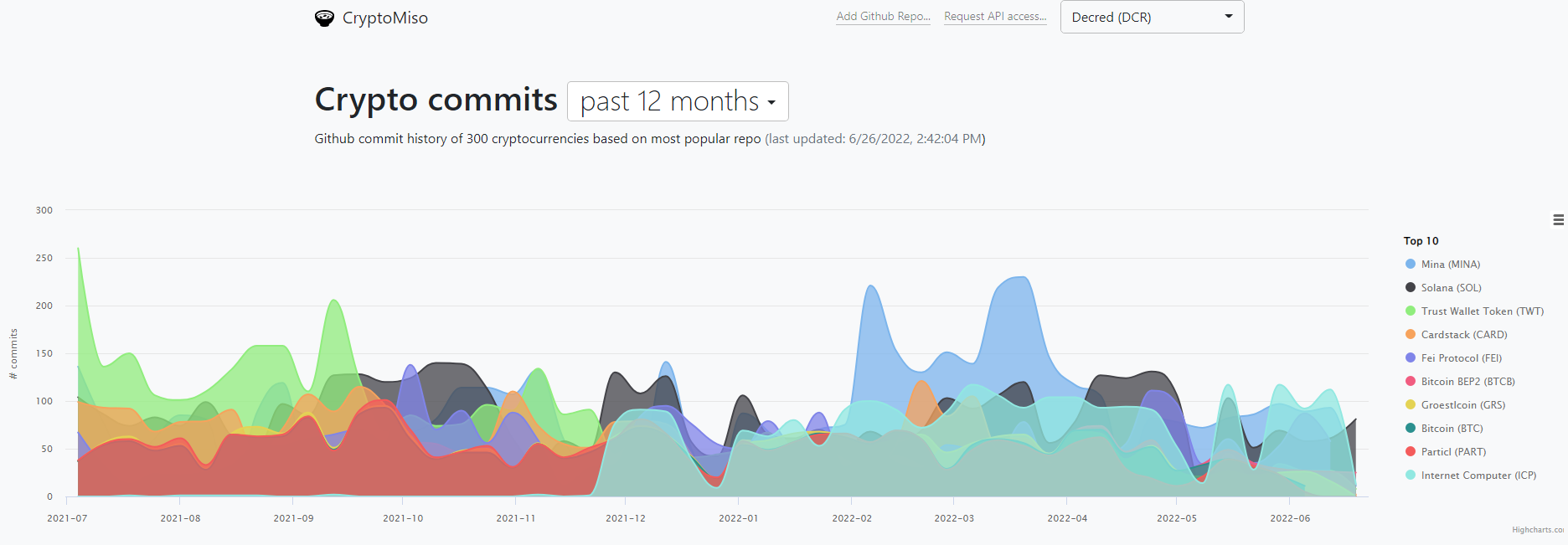This screenshot has height=545, width=1568.
Task: Click the 2022-06 x-axis label
Action: tap(1290, 519)
